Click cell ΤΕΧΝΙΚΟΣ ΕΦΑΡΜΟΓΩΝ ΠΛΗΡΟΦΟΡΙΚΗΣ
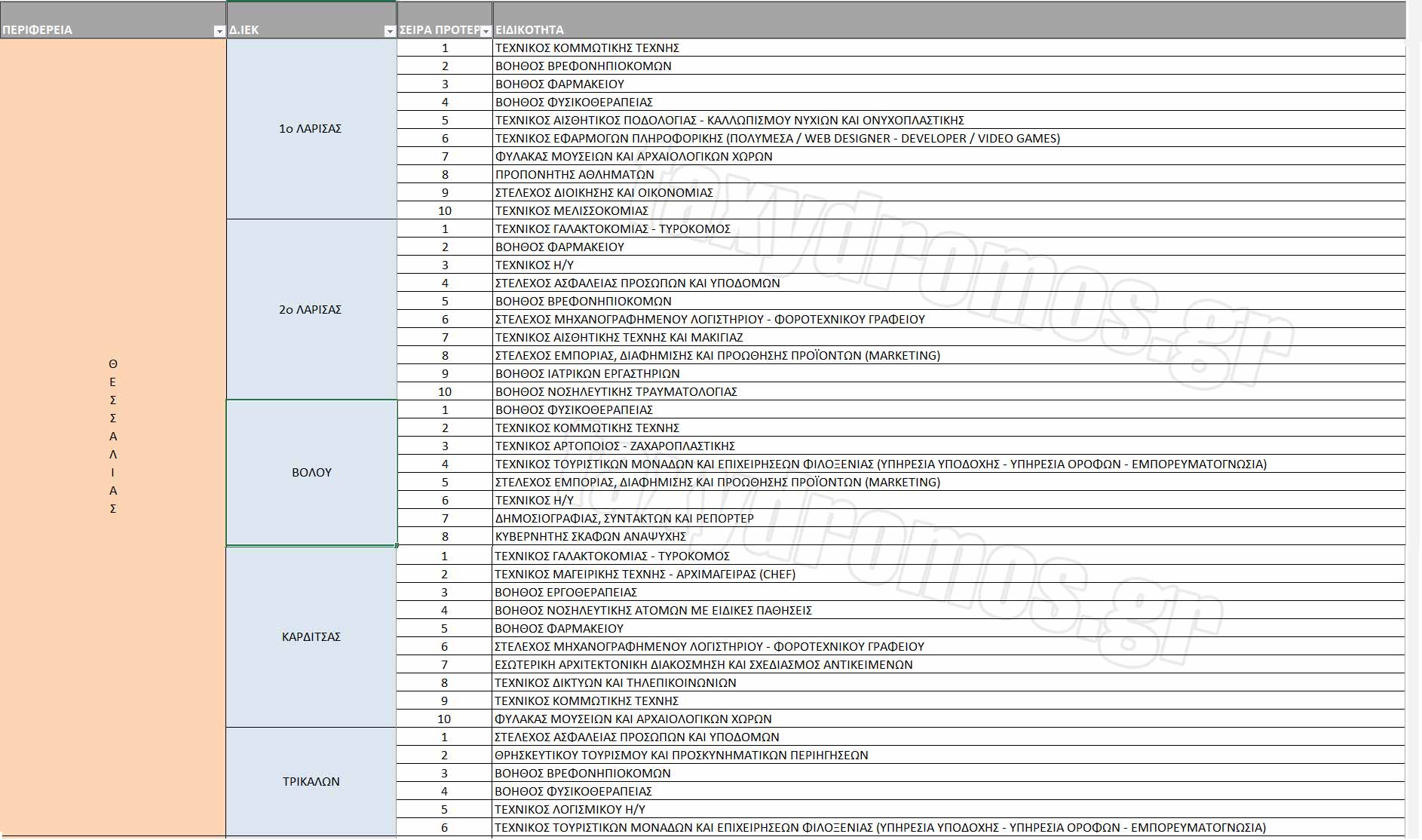The width and height of the screenshot is (1422, 840). click(949, 138)
